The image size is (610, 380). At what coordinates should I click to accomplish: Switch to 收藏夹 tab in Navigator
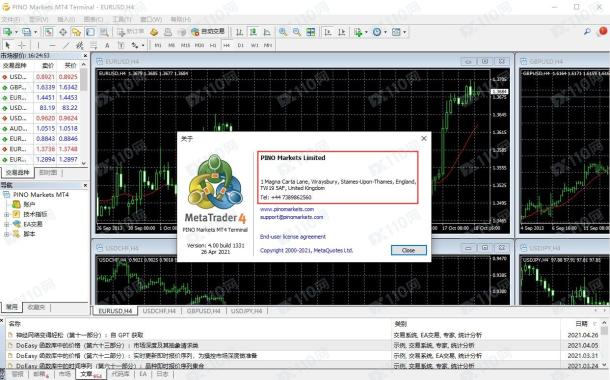point(36,307)
